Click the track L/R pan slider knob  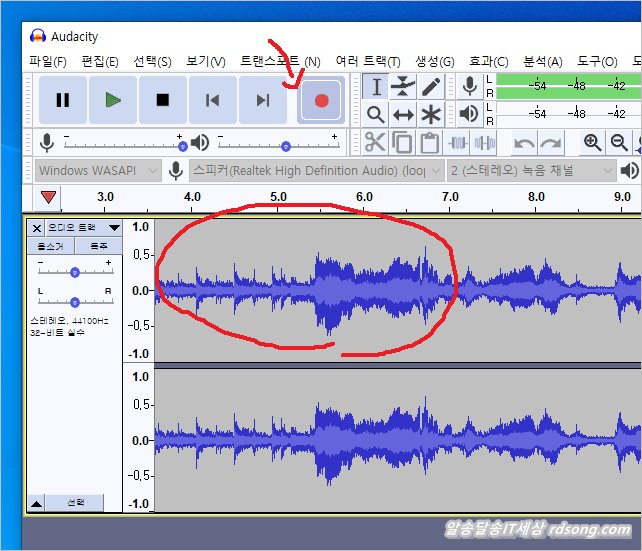(75, 302)
